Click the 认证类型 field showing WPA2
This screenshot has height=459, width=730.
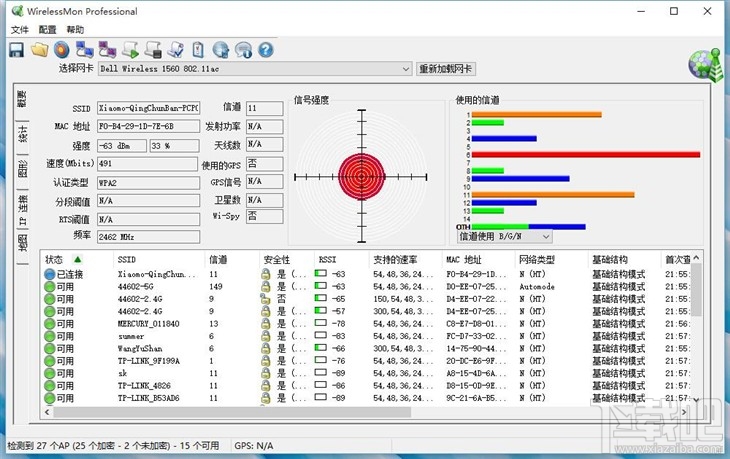(x=149, y=183)
